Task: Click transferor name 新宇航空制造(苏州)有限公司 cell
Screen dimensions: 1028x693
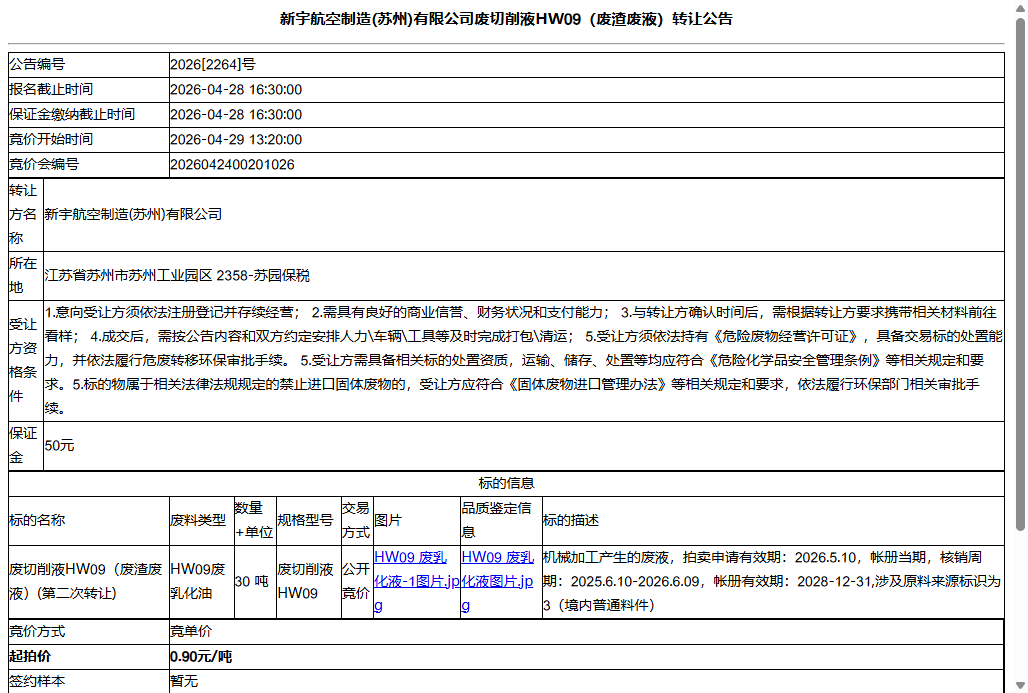Action: point(524,214)
